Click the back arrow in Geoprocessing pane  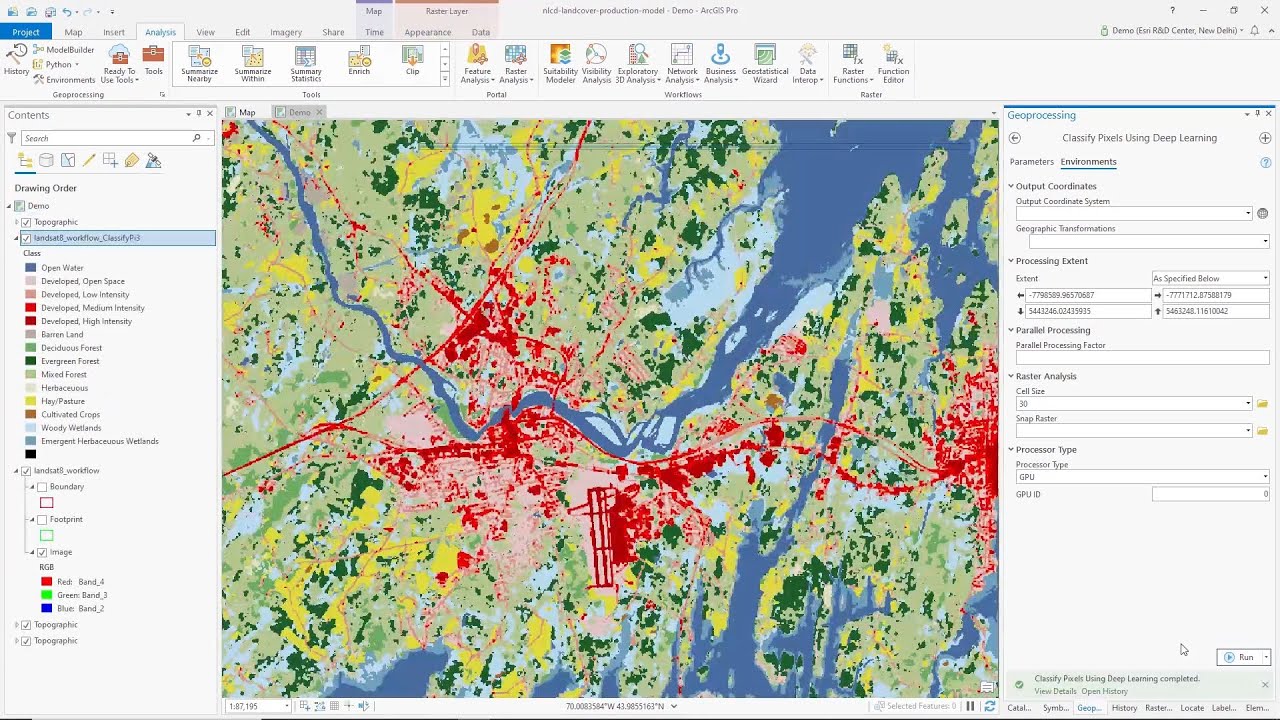tap(1015, 138)
